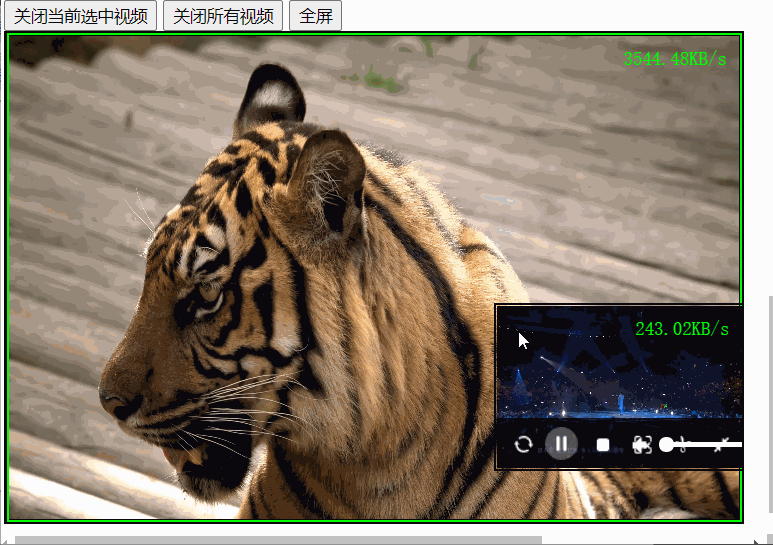Click the 全屏 button
Viewport: 773px width, 545px height.
[x=316, y=16]
